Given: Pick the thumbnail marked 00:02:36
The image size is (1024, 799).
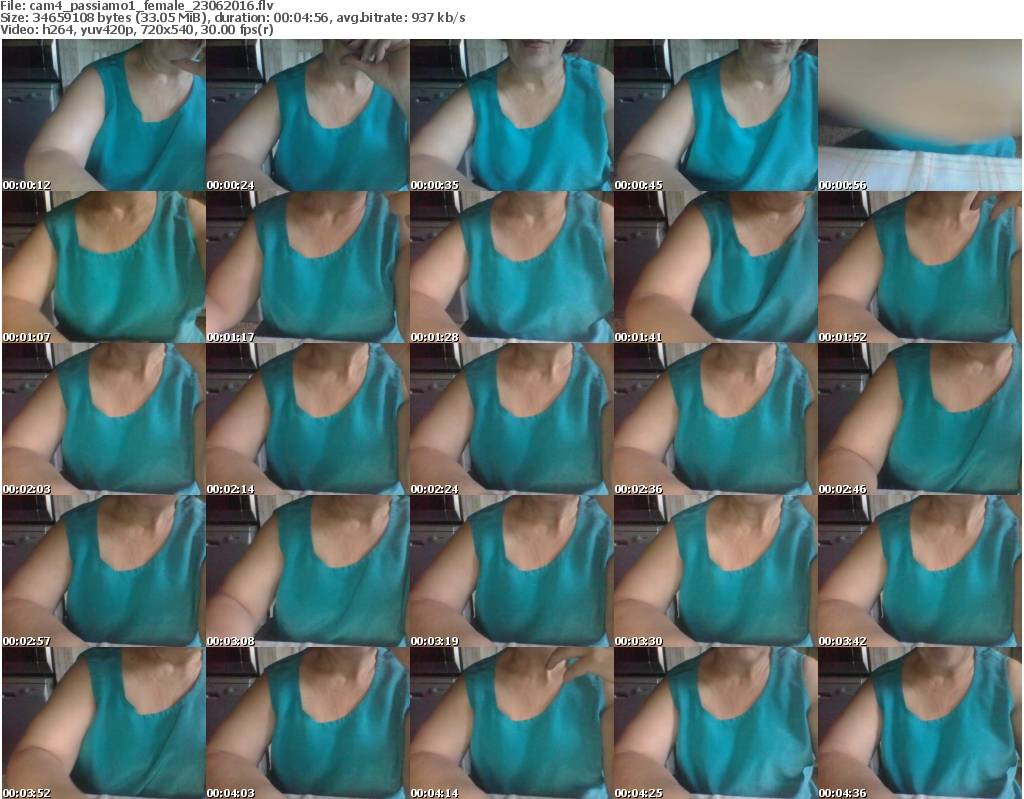Looking at the screenshot, I should click(x=716, y=419).
